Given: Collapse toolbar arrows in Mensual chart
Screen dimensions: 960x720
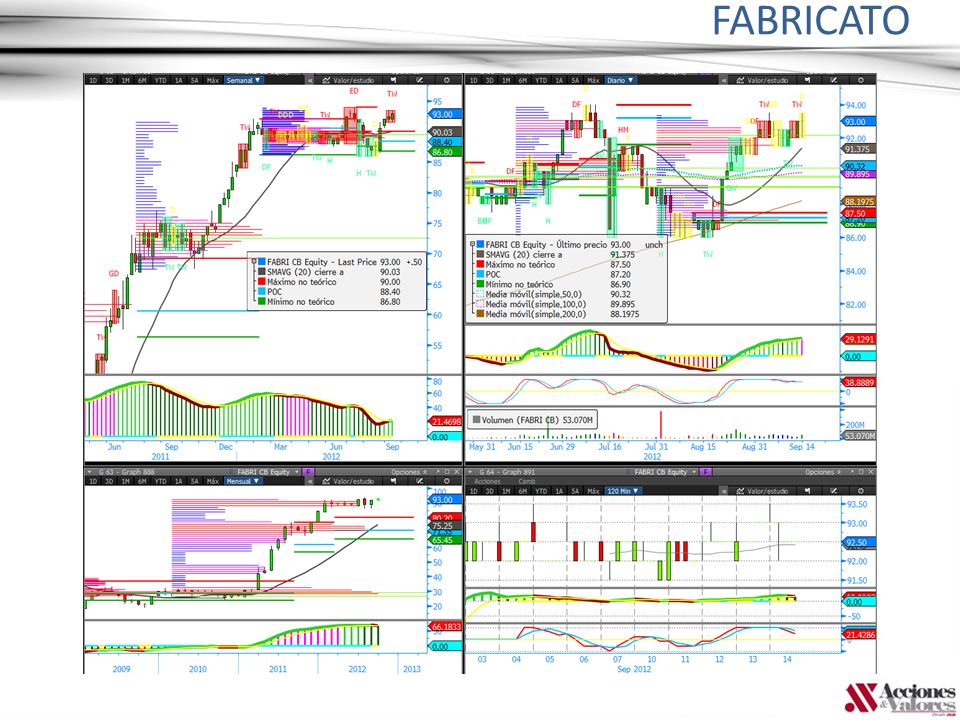Looking at the screenshot, I should coord(310,481).
